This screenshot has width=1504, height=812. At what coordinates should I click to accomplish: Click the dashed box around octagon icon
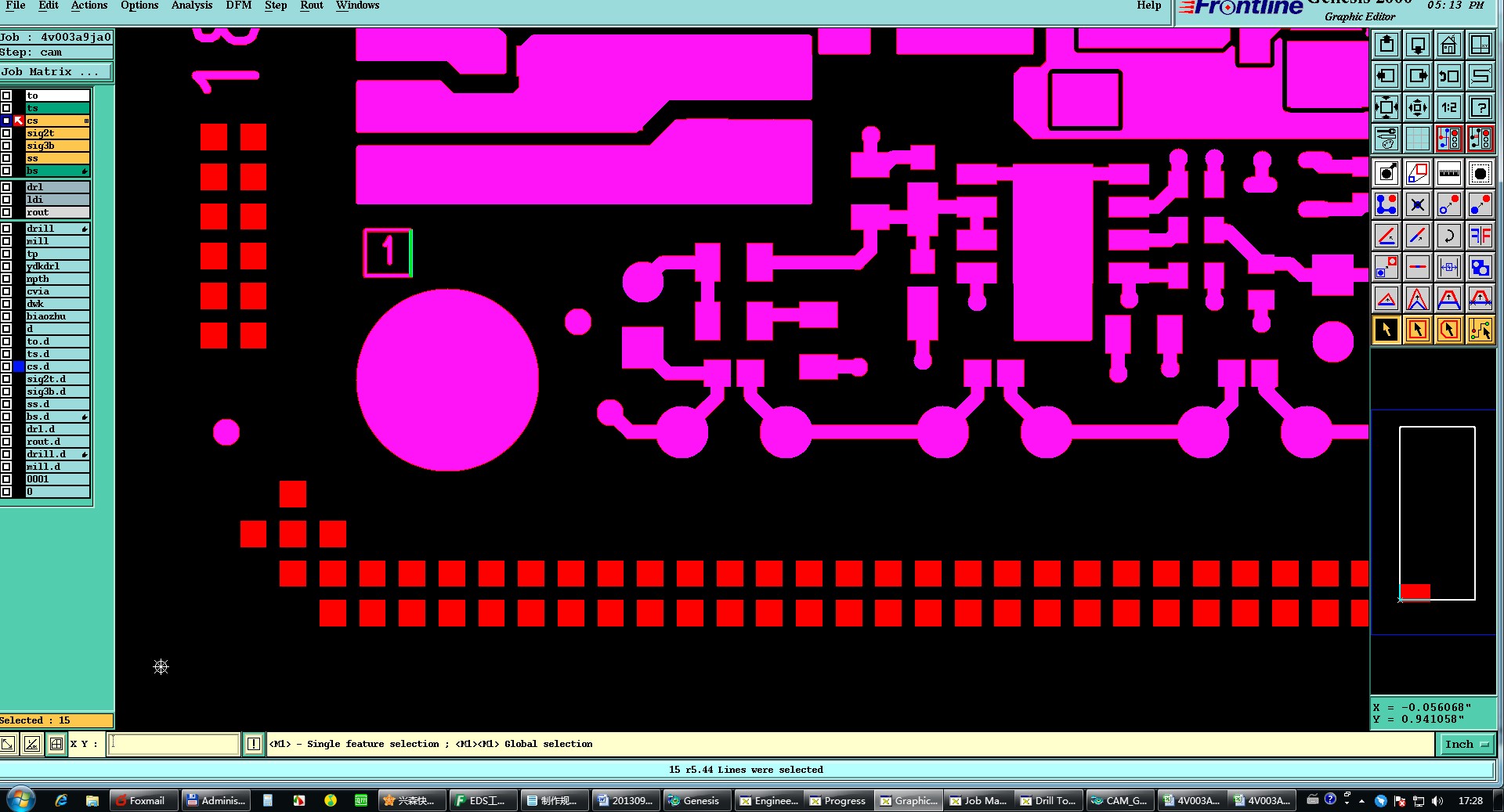click(1480, 173)
